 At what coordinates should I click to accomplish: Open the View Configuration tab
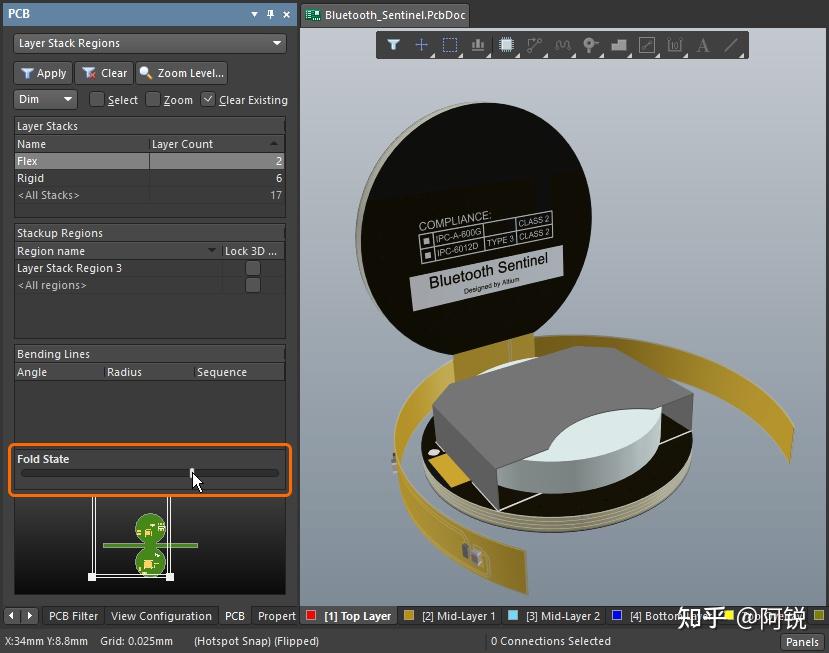[x=161, y=616]
